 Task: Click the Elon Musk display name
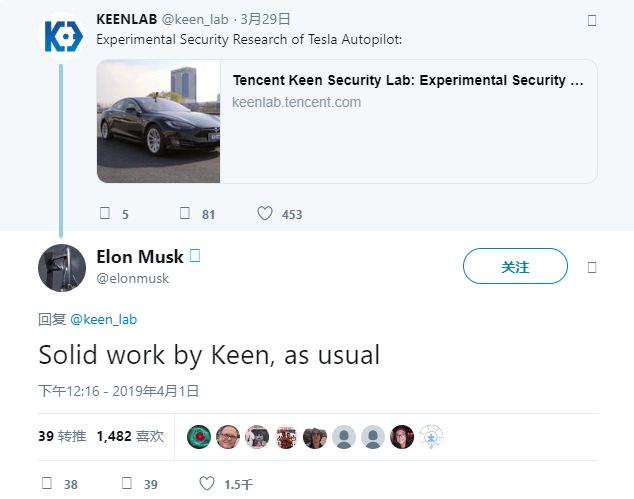click(x=140, y=257)
